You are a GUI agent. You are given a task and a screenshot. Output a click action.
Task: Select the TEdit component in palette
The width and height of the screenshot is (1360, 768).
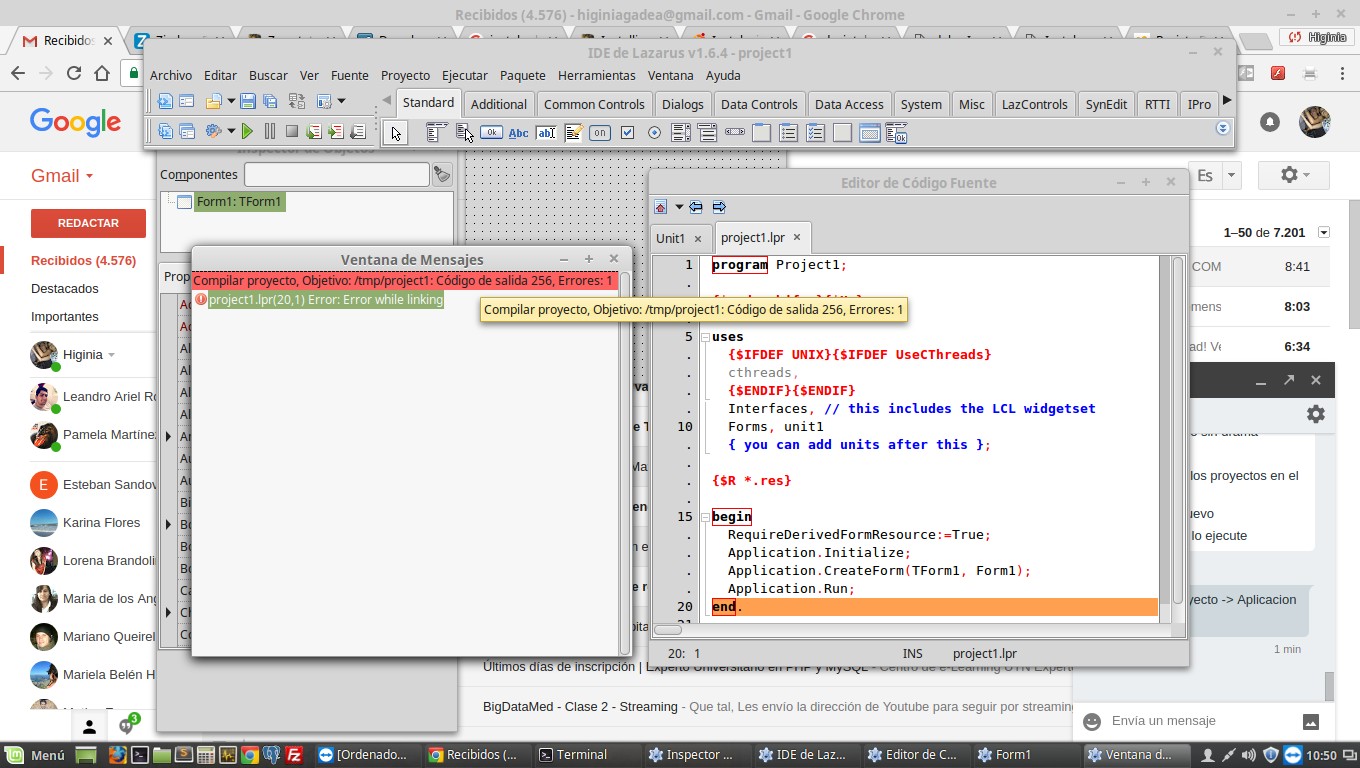(546, 132)
